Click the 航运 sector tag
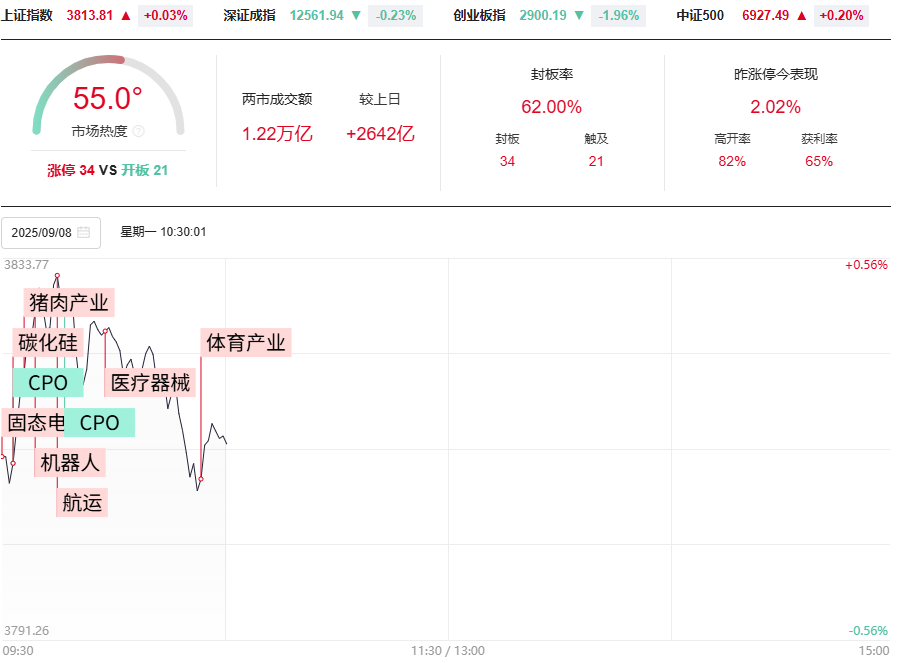This screenshot has width=900, height=663. [x=82, y=503]
